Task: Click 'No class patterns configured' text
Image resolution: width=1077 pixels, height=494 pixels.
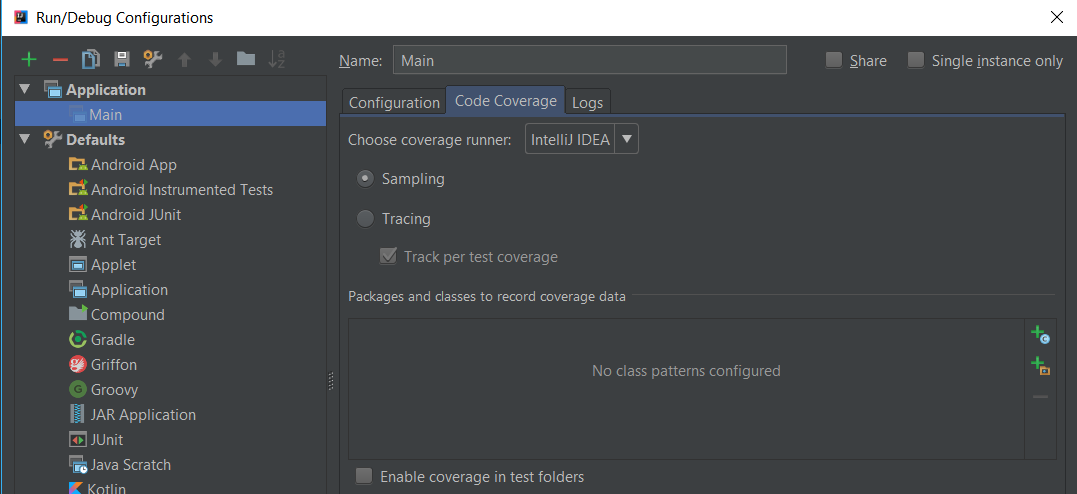Action: pos(686,371)
